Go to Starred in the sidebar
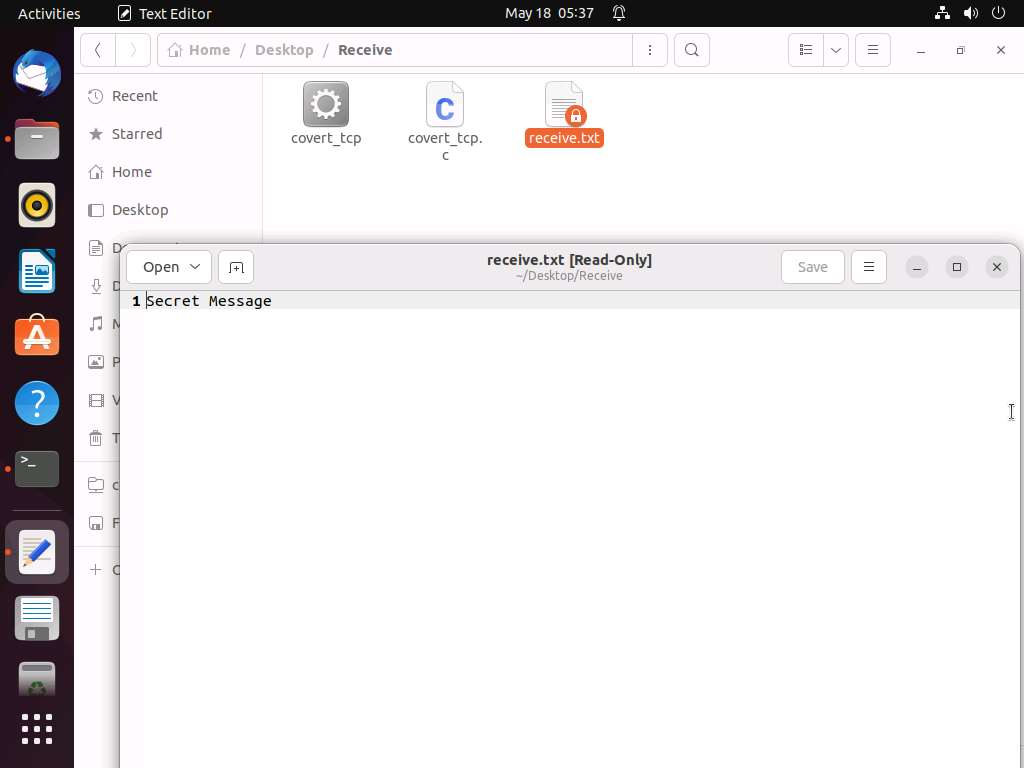Image resolution: width=1024 pixels, height=768 pixels. coord(137,134)
